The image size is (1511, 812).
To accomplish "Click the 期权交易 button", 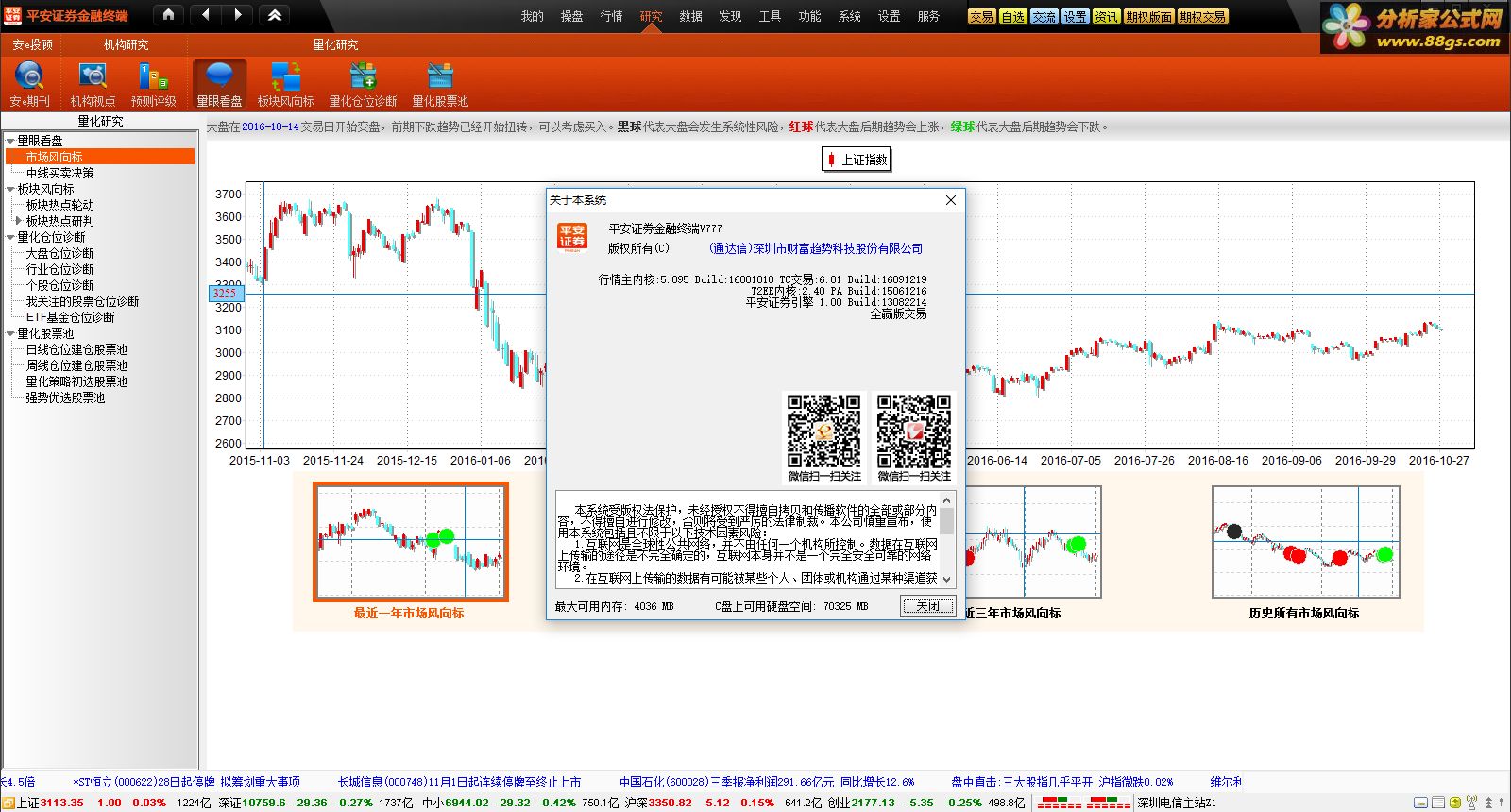I will 1202,16.
